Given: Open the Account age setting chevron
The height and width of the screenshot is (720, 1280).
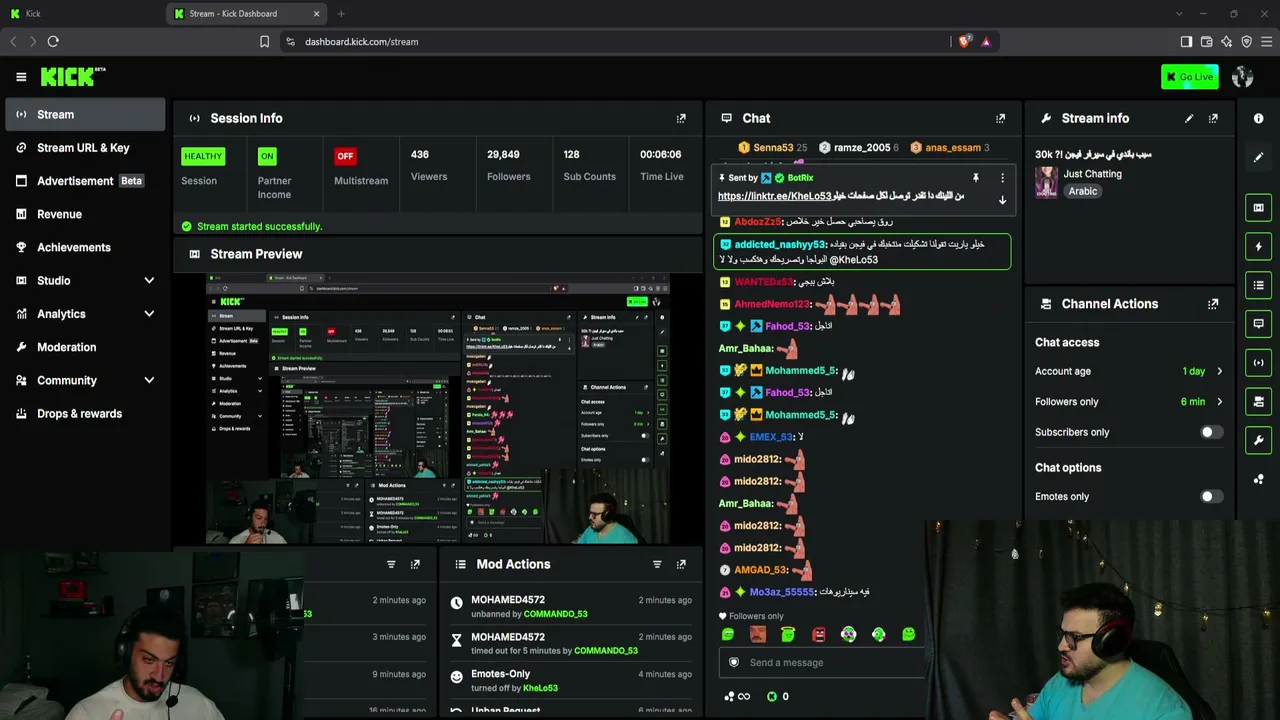Looking at the screenshot, I should pyautogui.click(x=1219, y=371).
